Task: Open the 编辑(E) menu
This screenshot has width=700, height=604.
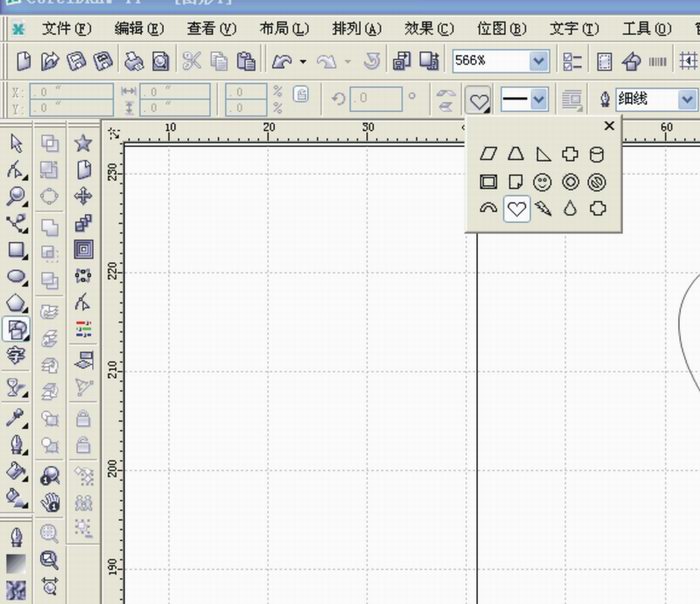Action: [139, 29]
